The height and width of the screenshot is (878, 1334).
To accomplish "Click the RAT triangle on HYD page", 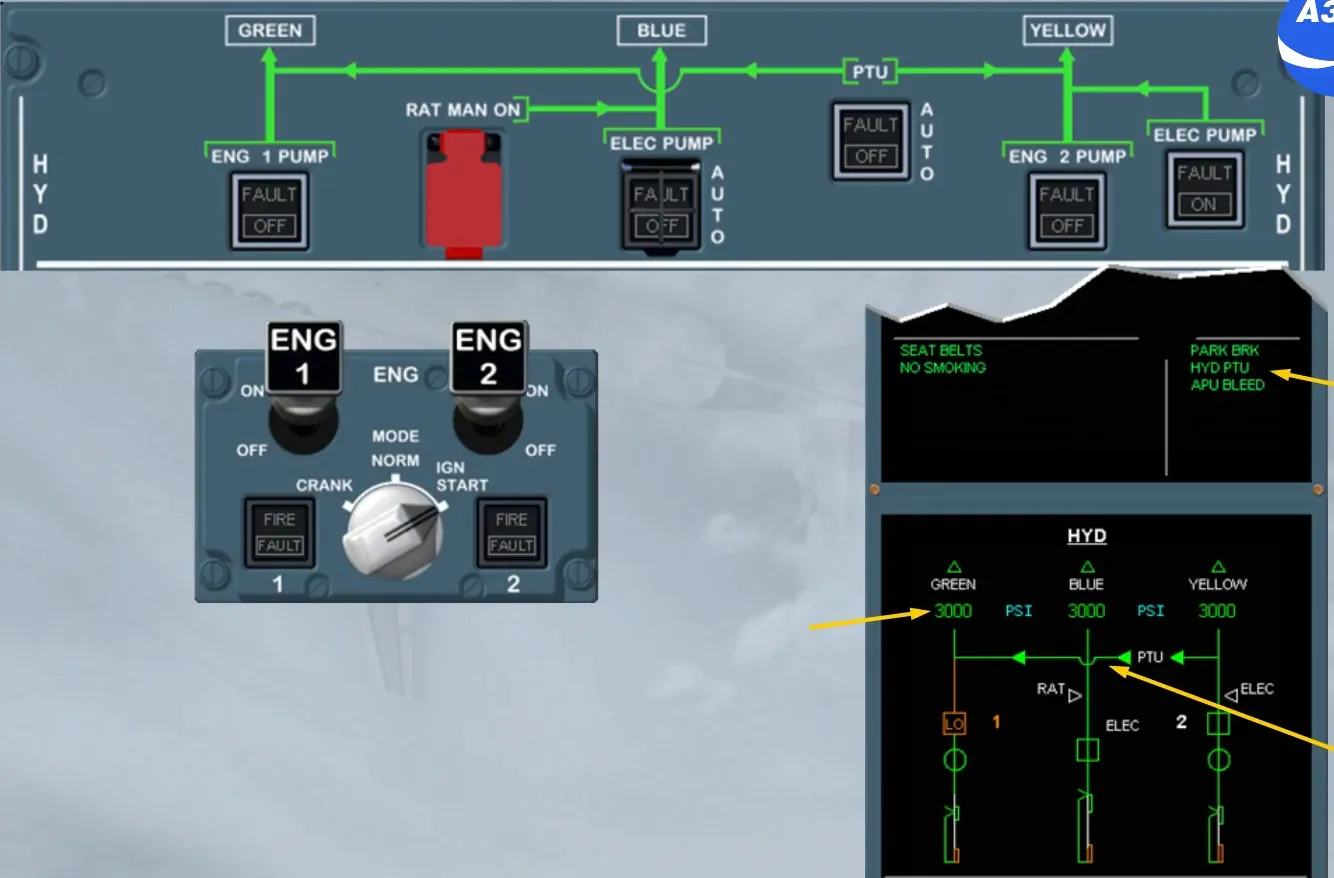I will pyautogui.click(x=1075, y=696).
